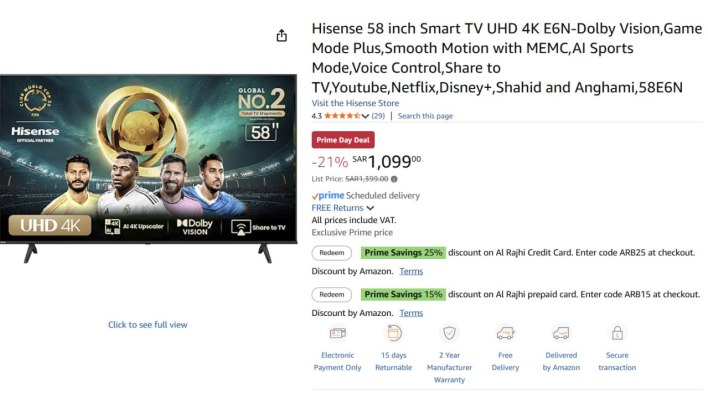The image size is (708, 399).
Task: Visit the Hisense Store link
Action: tap(355, 103)
